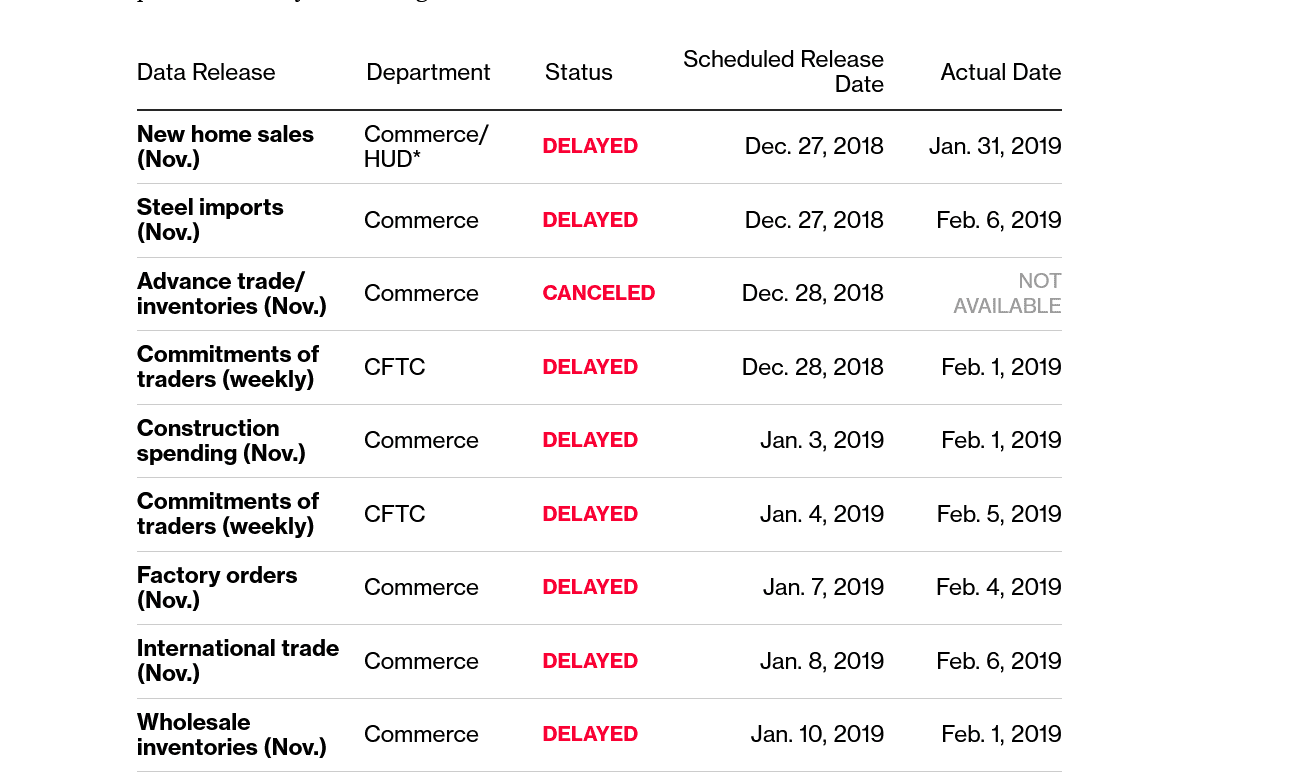
Task: Click the Scheduled Release Date column header
Action: (783, 72)
